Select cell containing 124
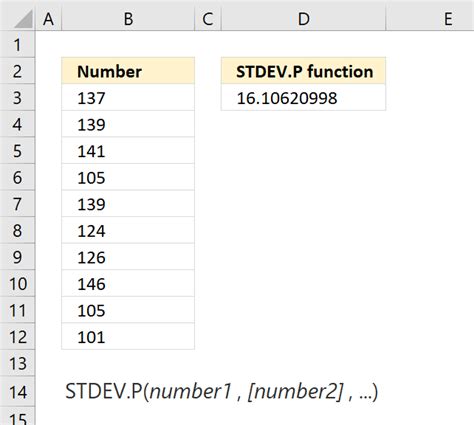Screen dimensions: 474x425 [128, 230]
